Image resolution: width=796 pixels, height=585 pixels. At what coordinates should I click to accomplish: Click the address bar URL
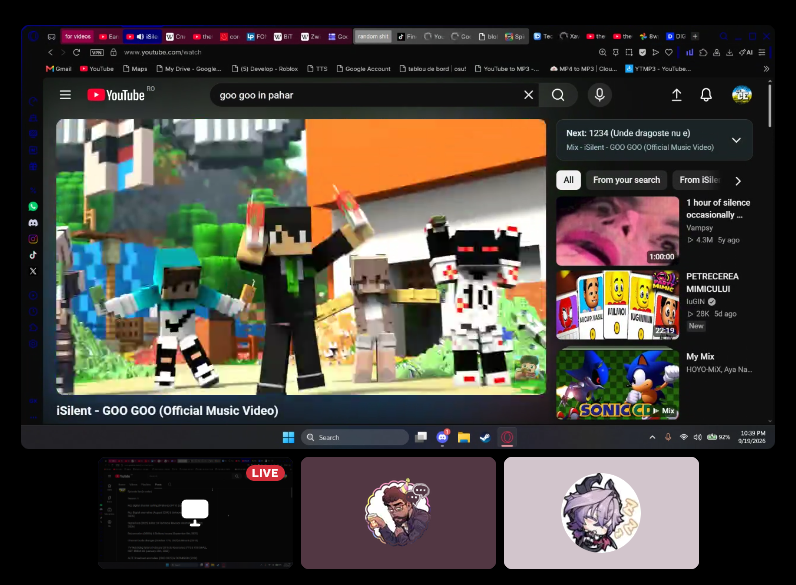pyautogui.click(x=162, y=52)
